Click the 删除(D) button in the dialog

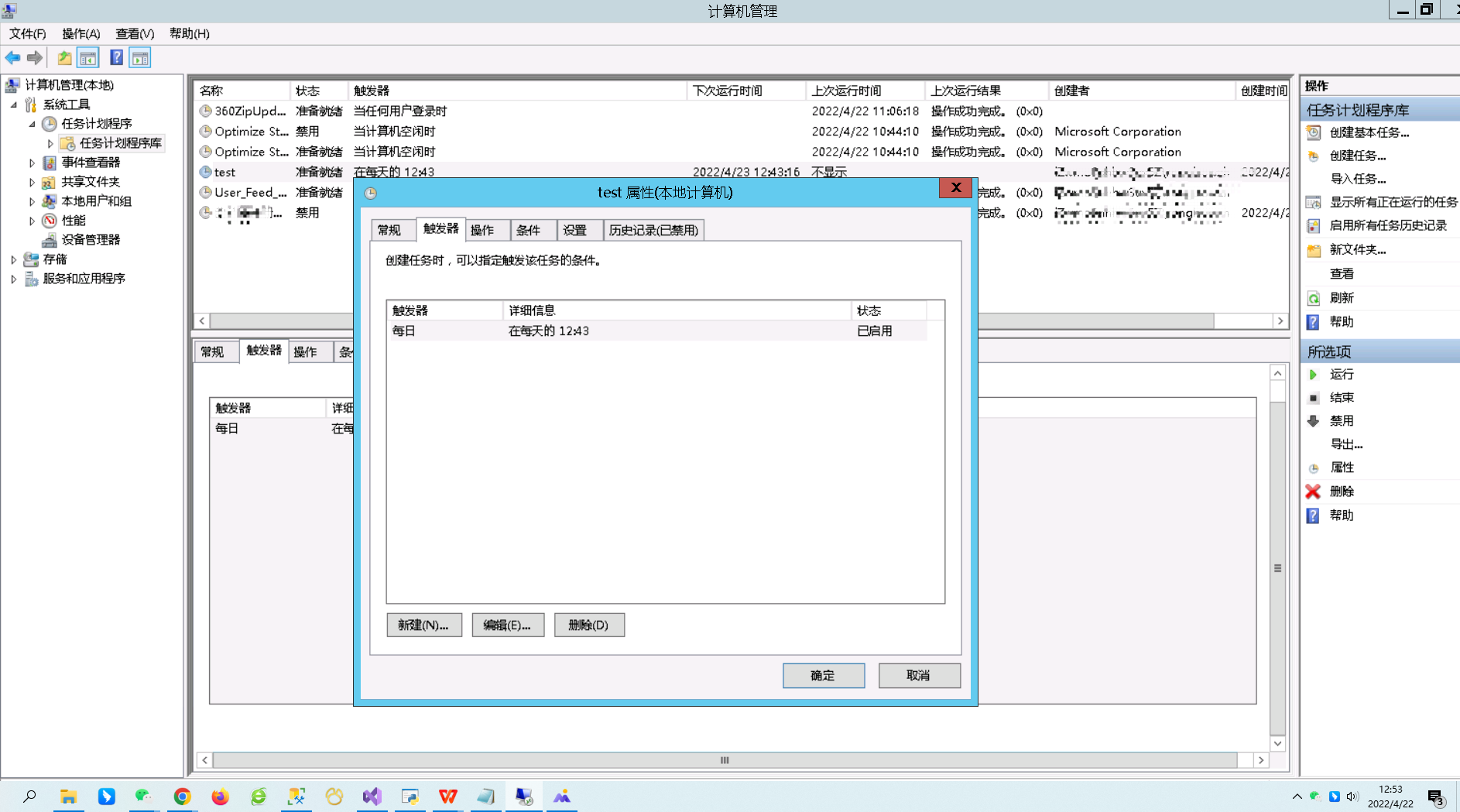589,625
